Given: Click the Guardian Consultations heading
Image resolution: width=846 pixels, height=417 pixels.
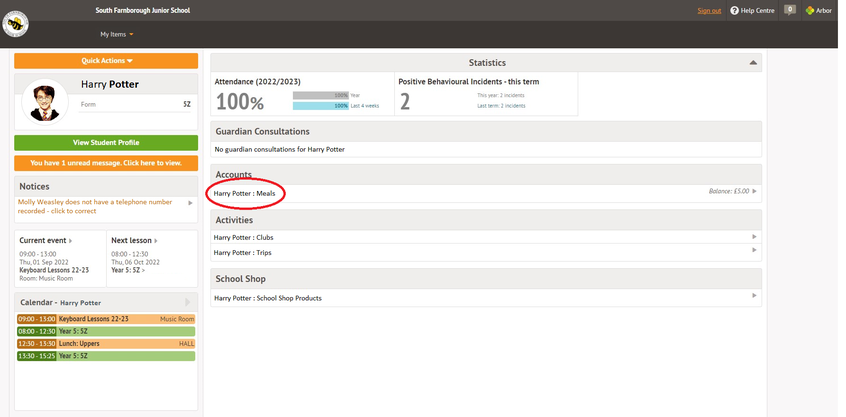Looking at the screenshot, I should (262, 132).
